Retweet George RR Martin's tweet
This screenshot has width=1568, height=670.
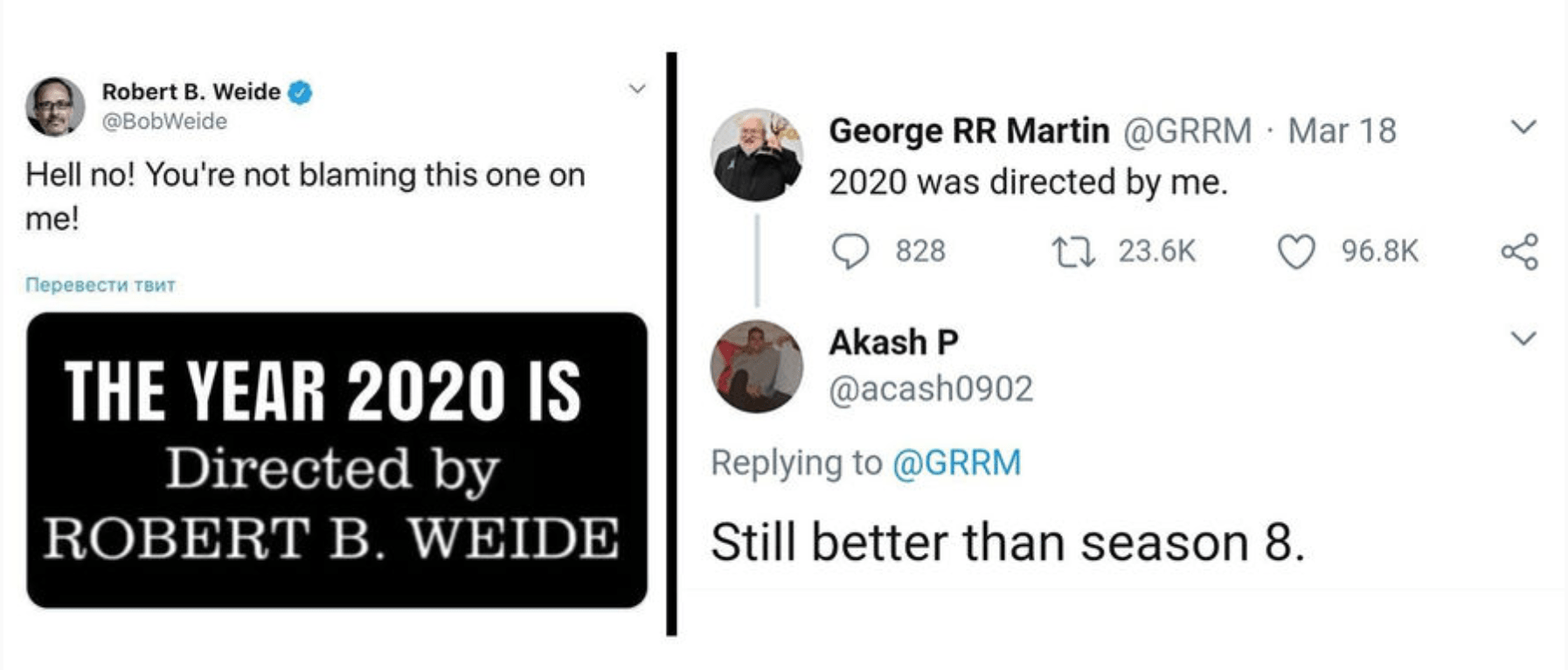(1072, 252)
